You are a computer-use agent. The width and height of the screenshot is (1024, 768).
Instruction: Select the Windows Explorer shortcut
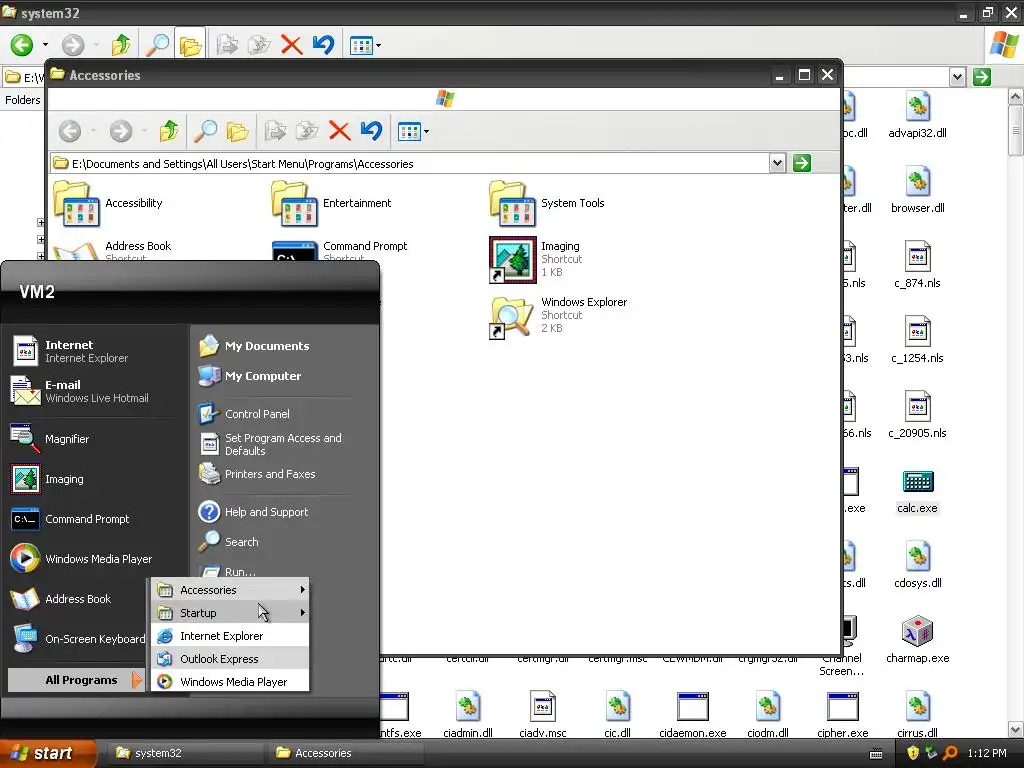(558, 315)
